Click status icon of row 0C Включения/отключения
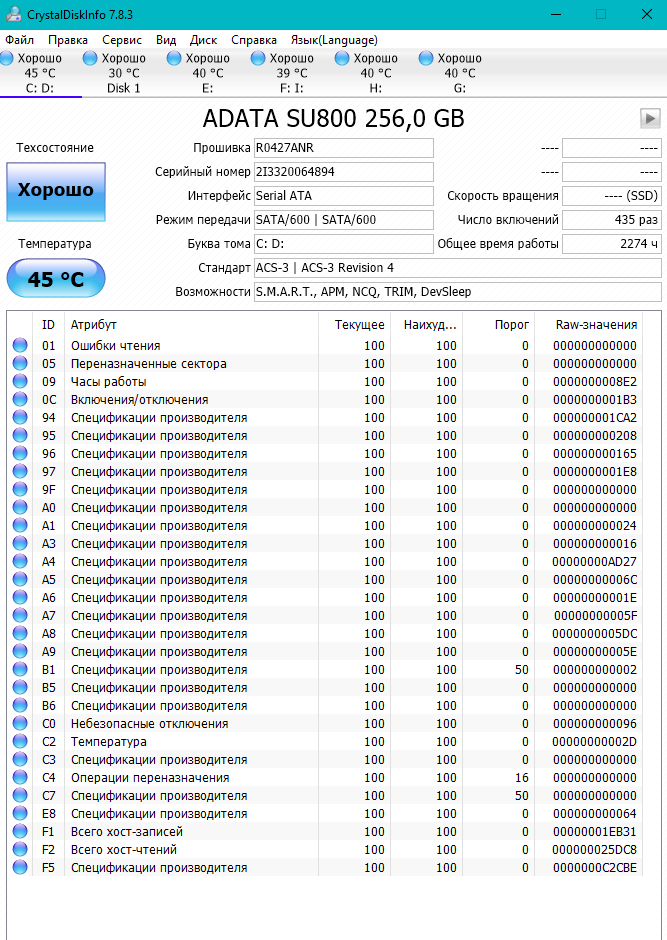This screenshot has width=667, height=940. 20,399
